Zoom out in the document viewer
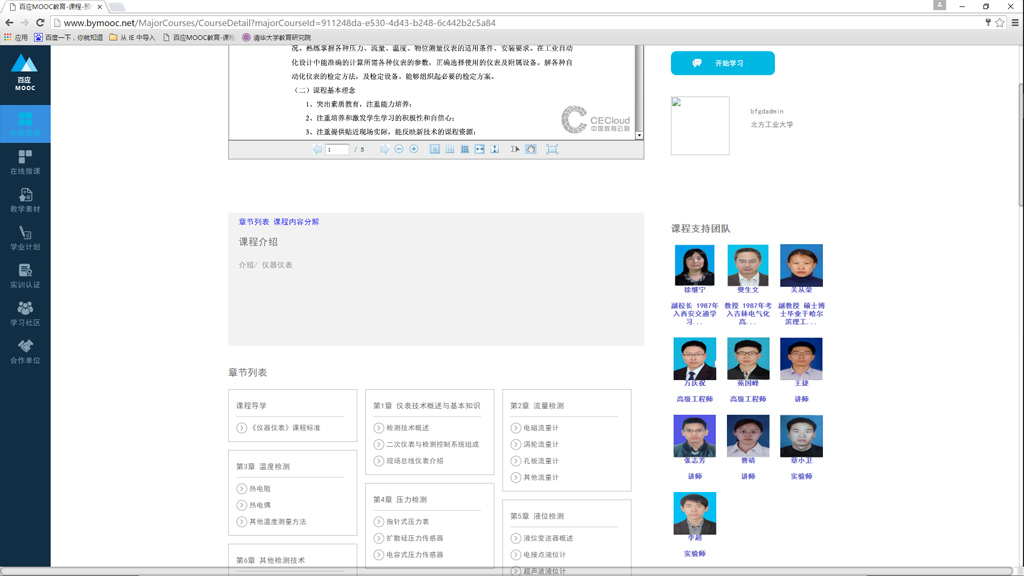The width and height of the screenshot is (1024, 576). pos(399,149)
